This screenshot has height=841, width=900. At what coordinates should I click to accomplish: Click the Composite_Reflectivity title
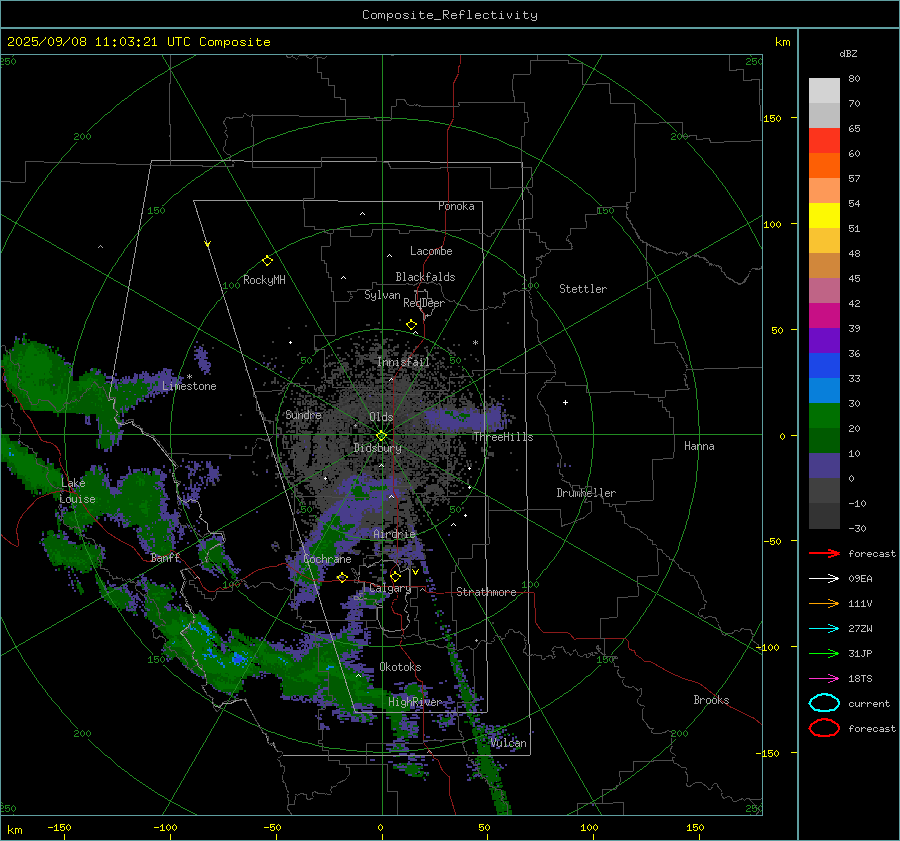pos(450,15)
